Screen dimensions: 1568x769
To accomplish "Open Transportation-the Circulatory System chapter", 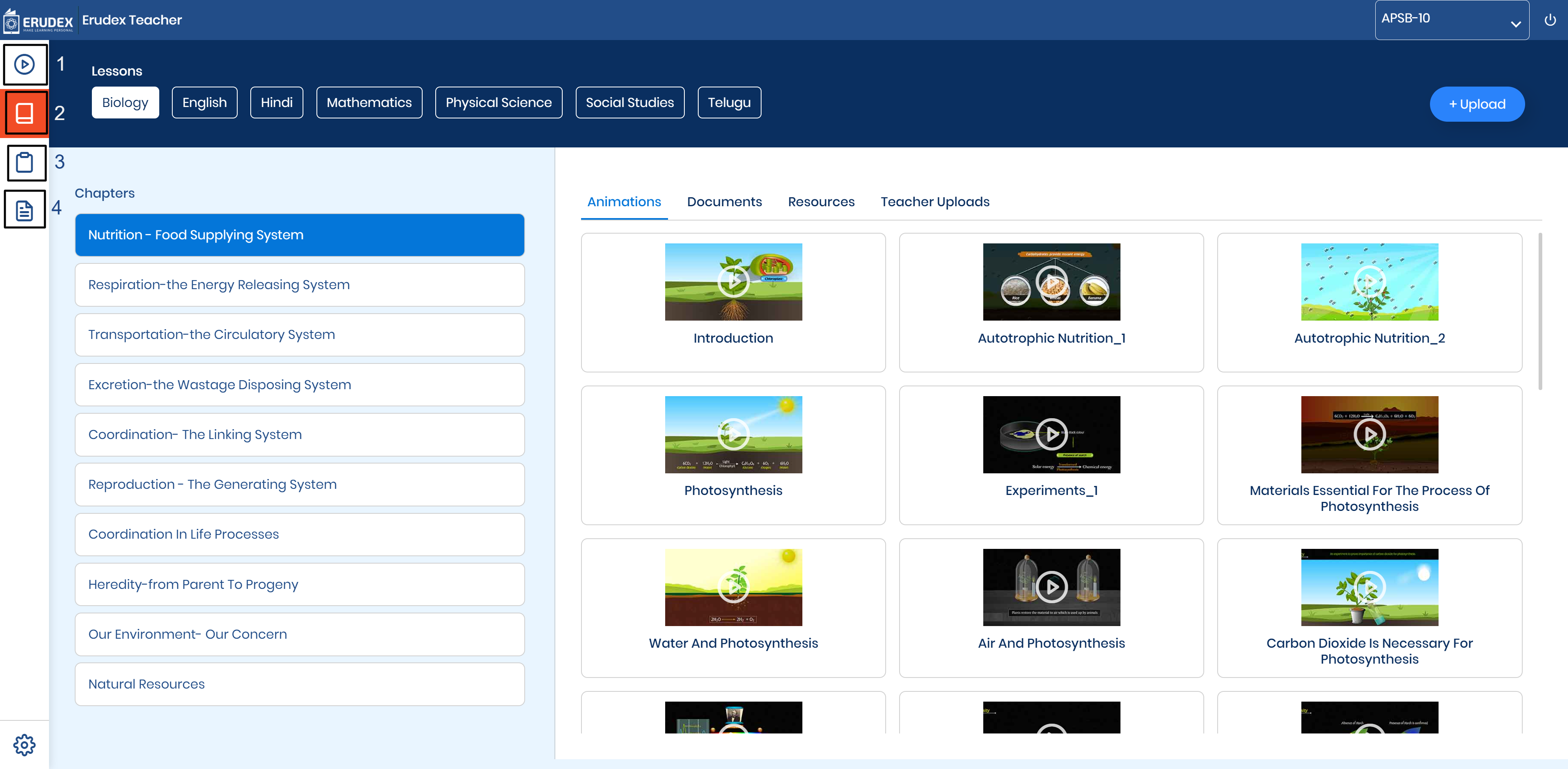I will 299,335.
